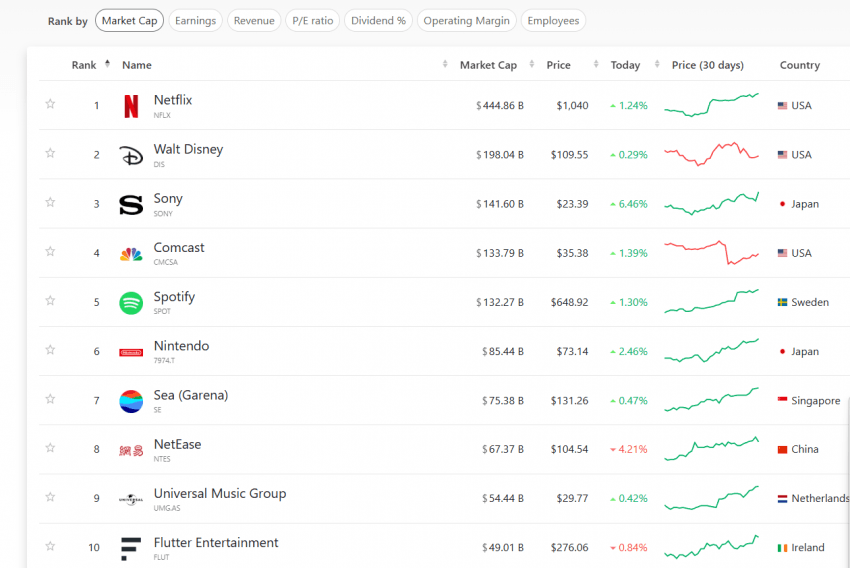Select the Earnings ranking tab
This screenshot has width=850, height=568.
(195, 20)
